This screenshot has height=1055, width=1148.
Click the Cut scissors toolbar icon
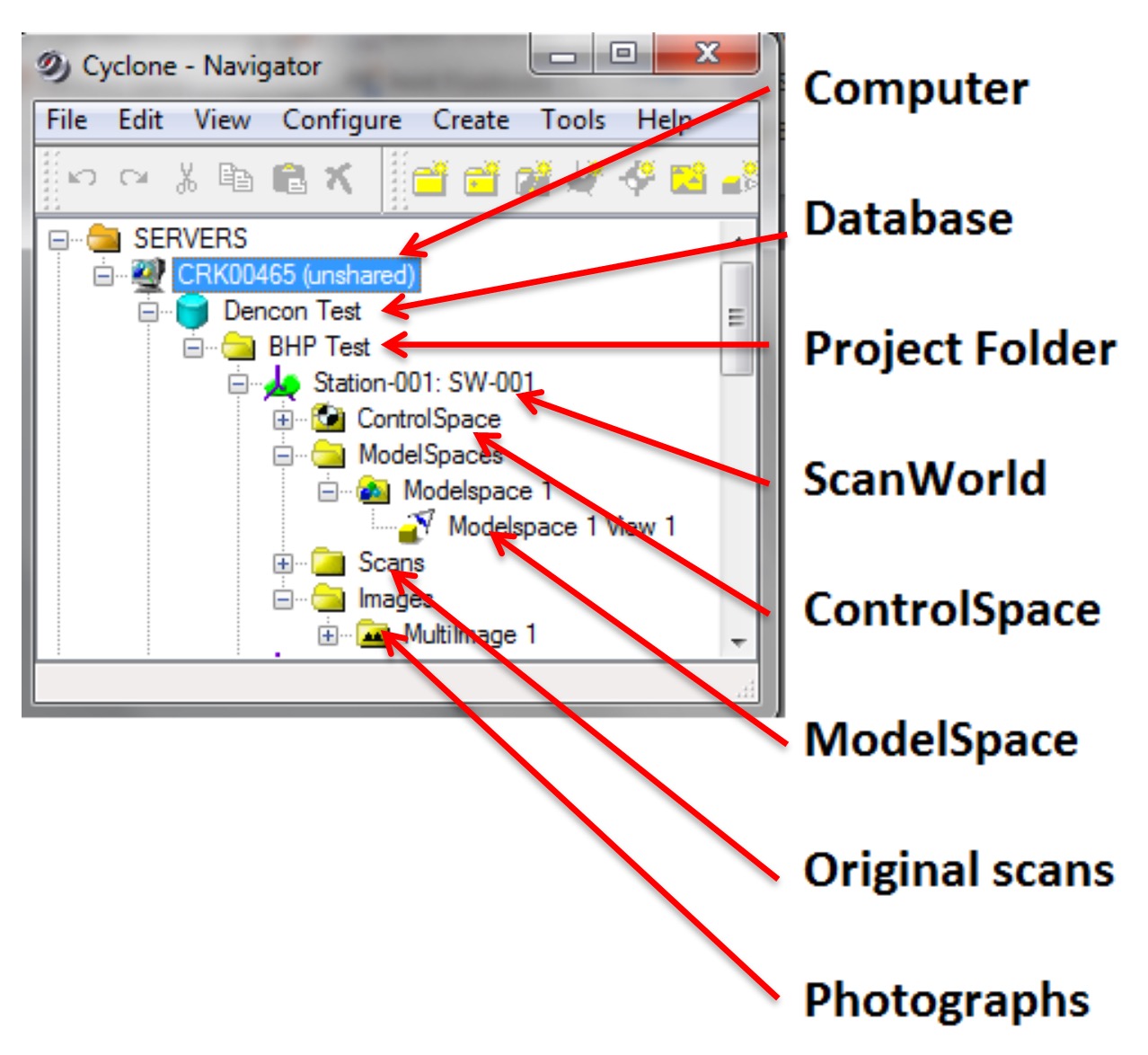(186, 178)
